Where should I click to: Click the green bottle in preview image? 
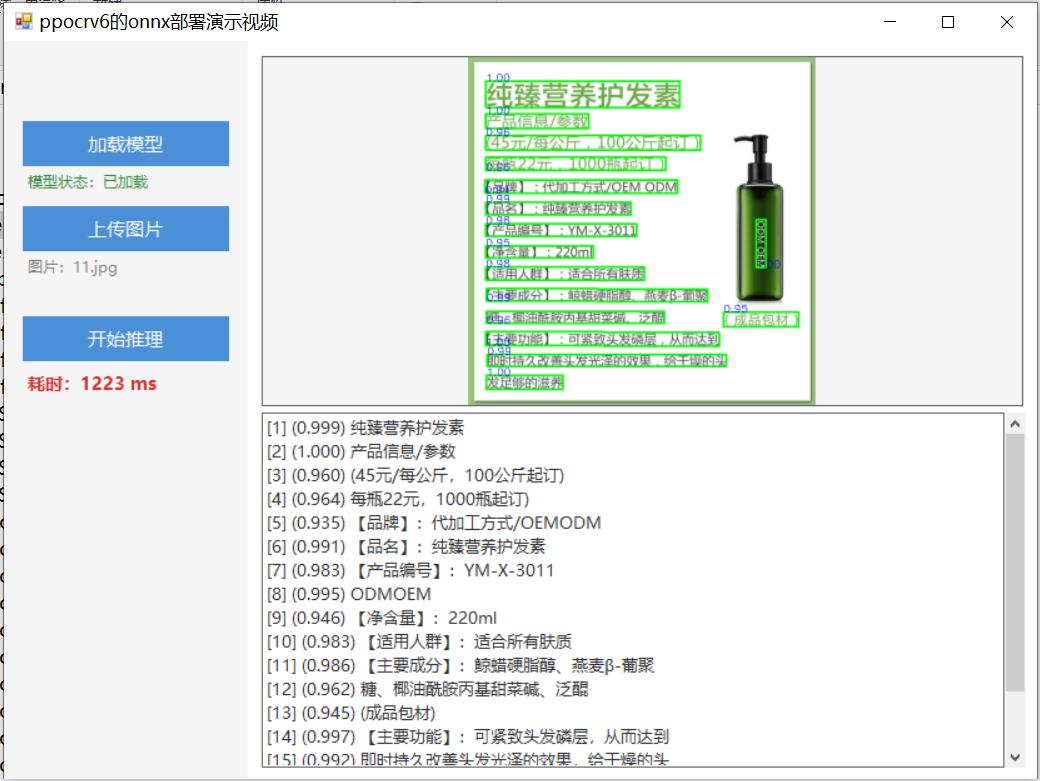(758, 219)
